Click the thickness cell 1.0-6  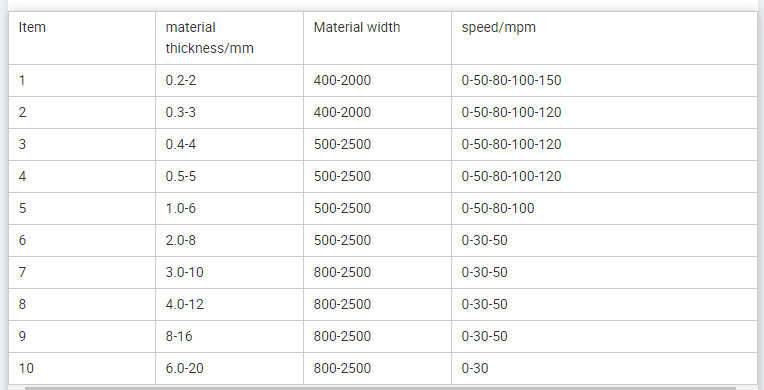229,209
